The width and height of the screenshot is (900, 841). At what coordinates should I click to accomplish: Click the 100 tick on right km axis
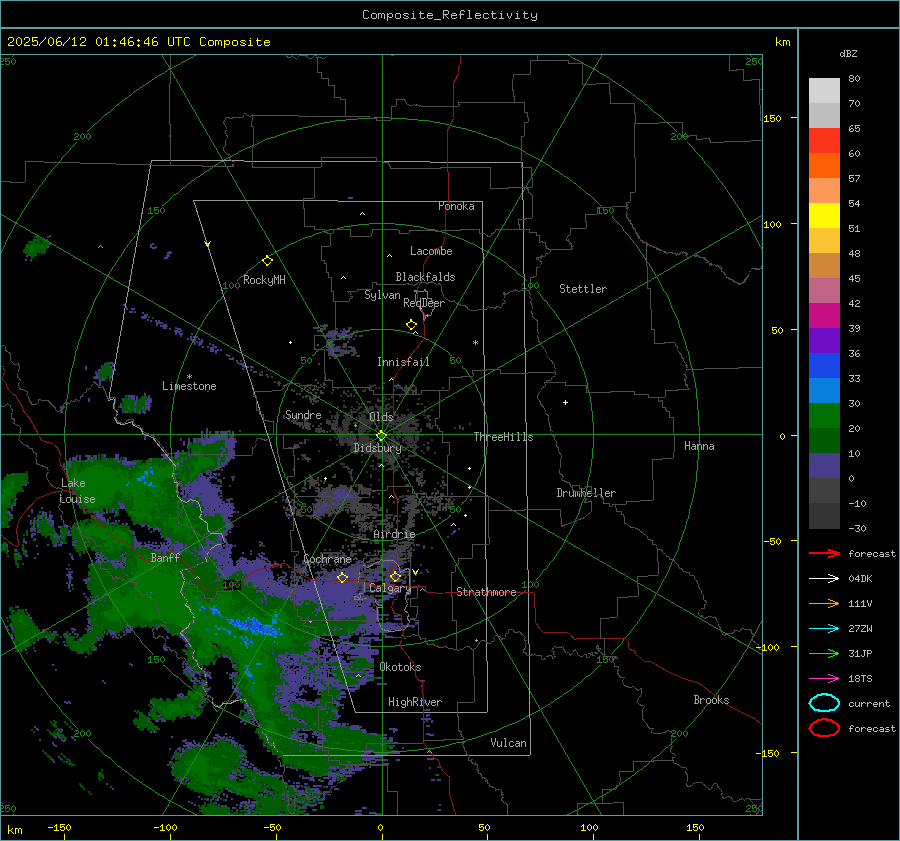[772, 224]
